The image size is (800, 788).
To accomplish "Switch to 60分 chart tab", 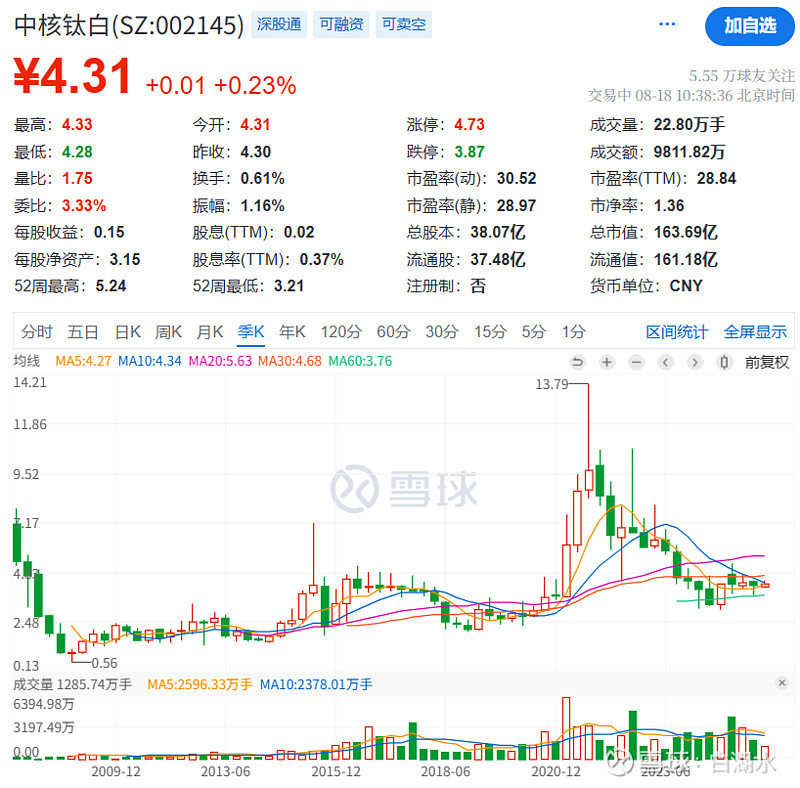I will point(393,332).
